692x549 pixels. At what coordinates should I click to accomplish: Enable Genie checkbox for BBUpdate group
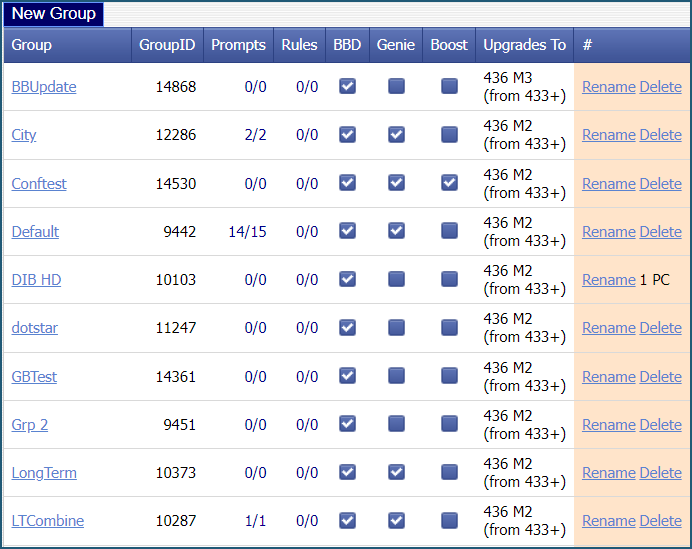(396, 87)
